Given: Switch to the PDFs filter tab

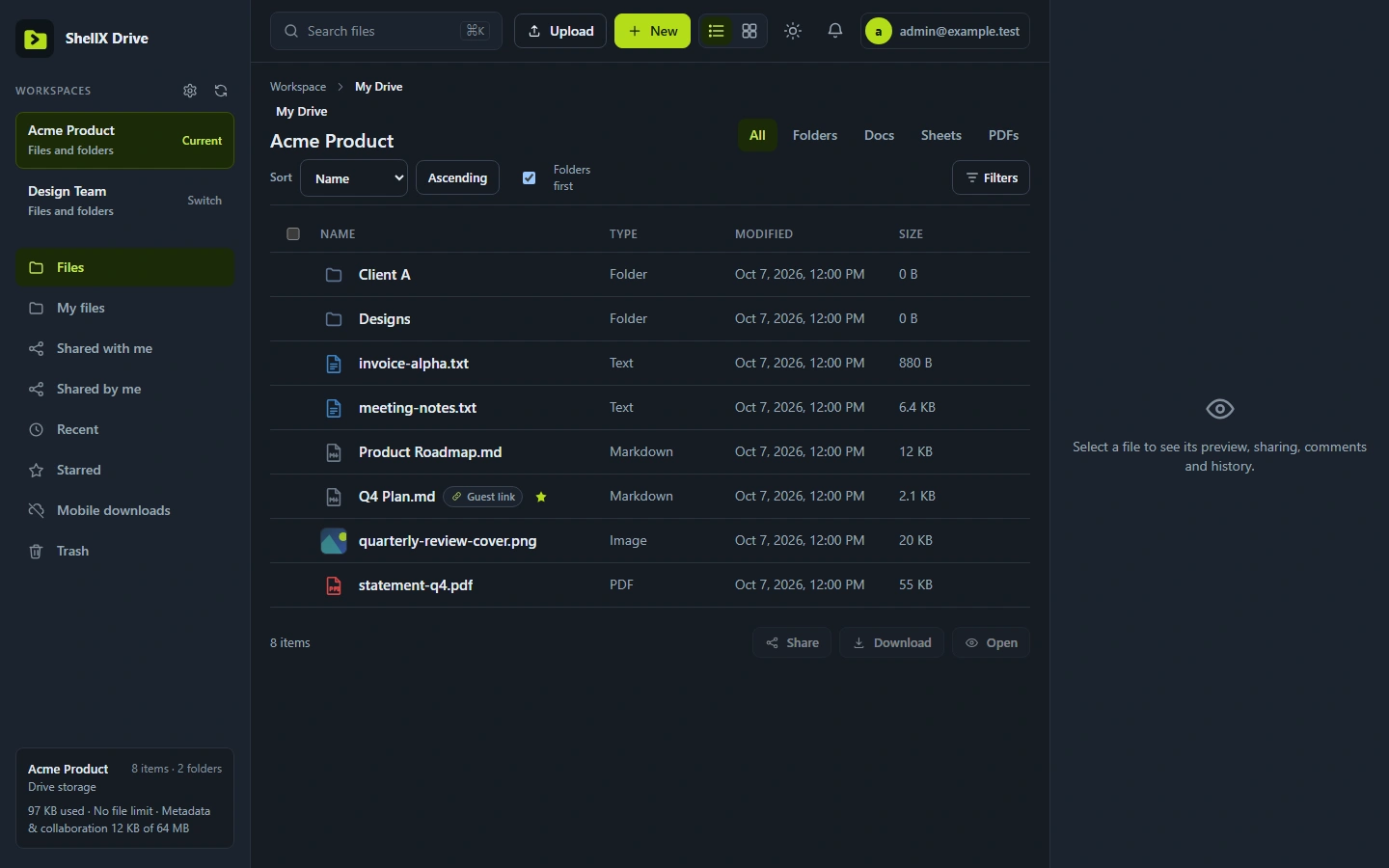Looking at the screenshot, I should (x=1003, y=135).
